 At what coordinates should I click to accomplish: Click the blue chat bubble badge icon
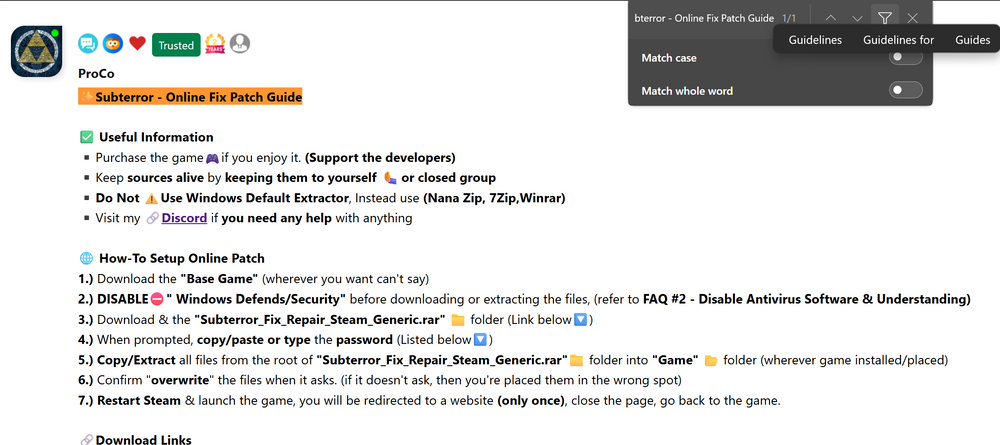click(88, 44)
